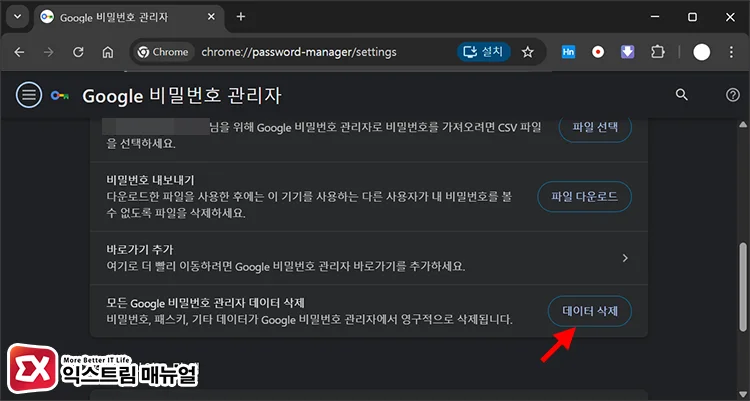
Task: Select the Google 비밀번호 관리자 tab
Action: [129, 18]
